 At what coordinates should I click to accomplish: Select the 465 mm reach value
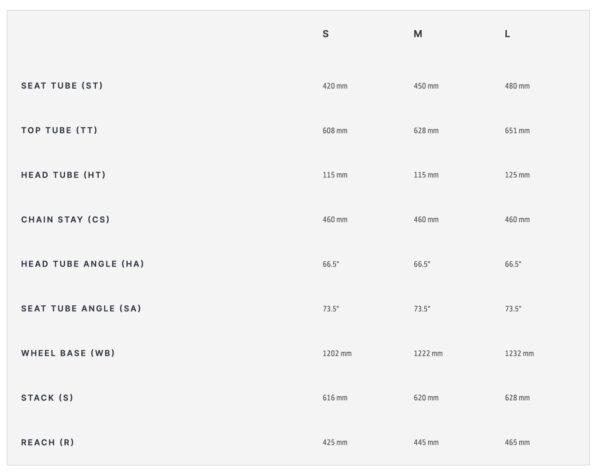[x=517, y=442]
